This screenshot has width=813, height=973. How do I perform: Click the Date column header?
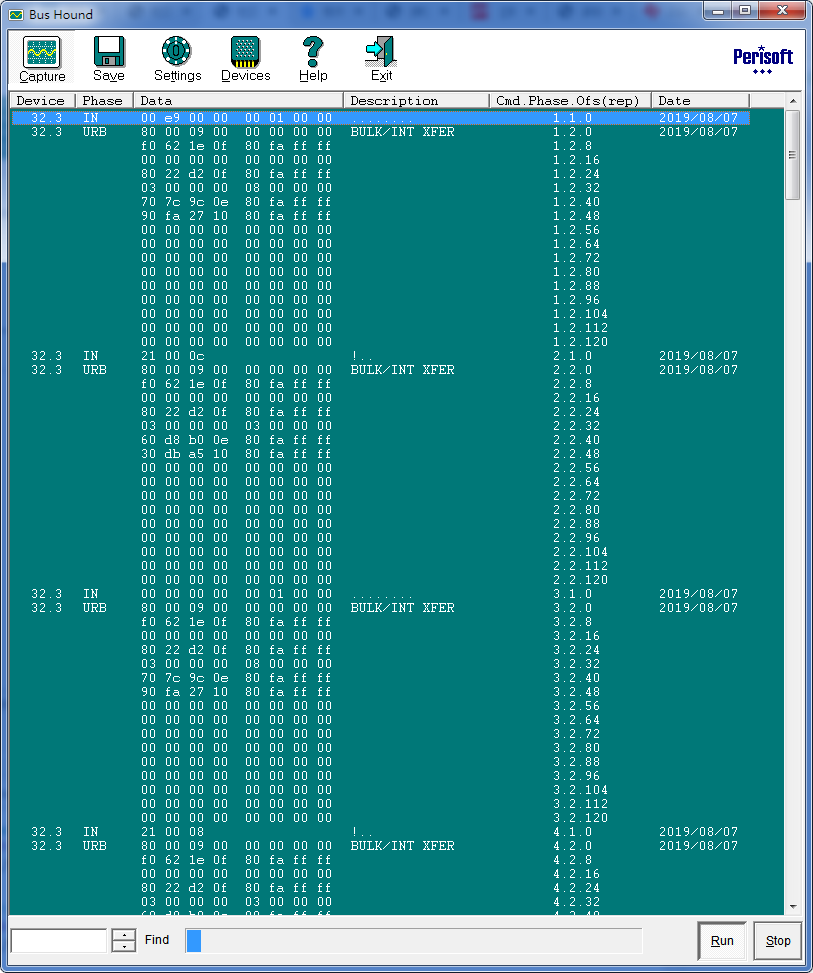[701, 101]
